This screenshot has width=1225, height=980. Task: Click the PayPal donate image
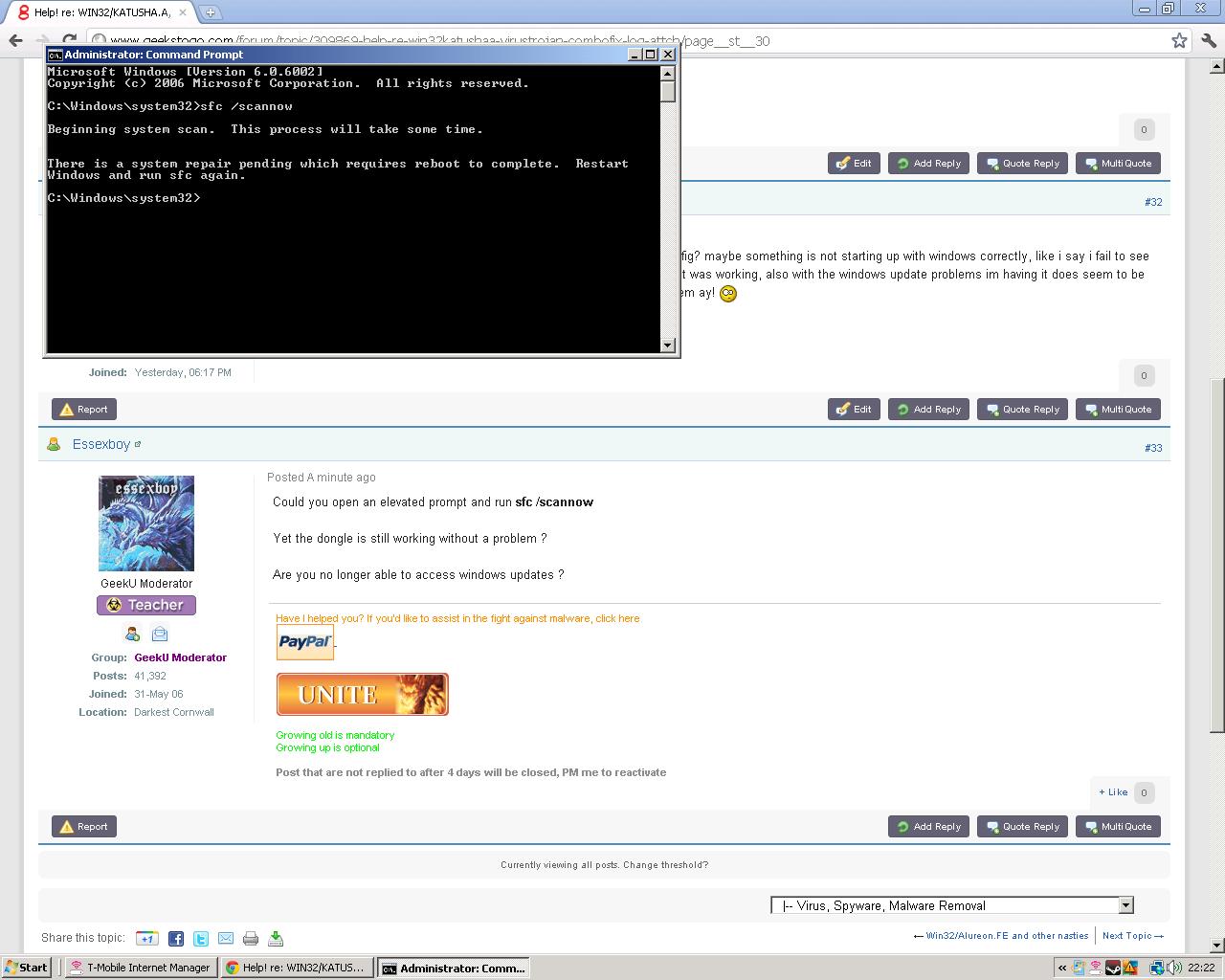tap(305, 641)
